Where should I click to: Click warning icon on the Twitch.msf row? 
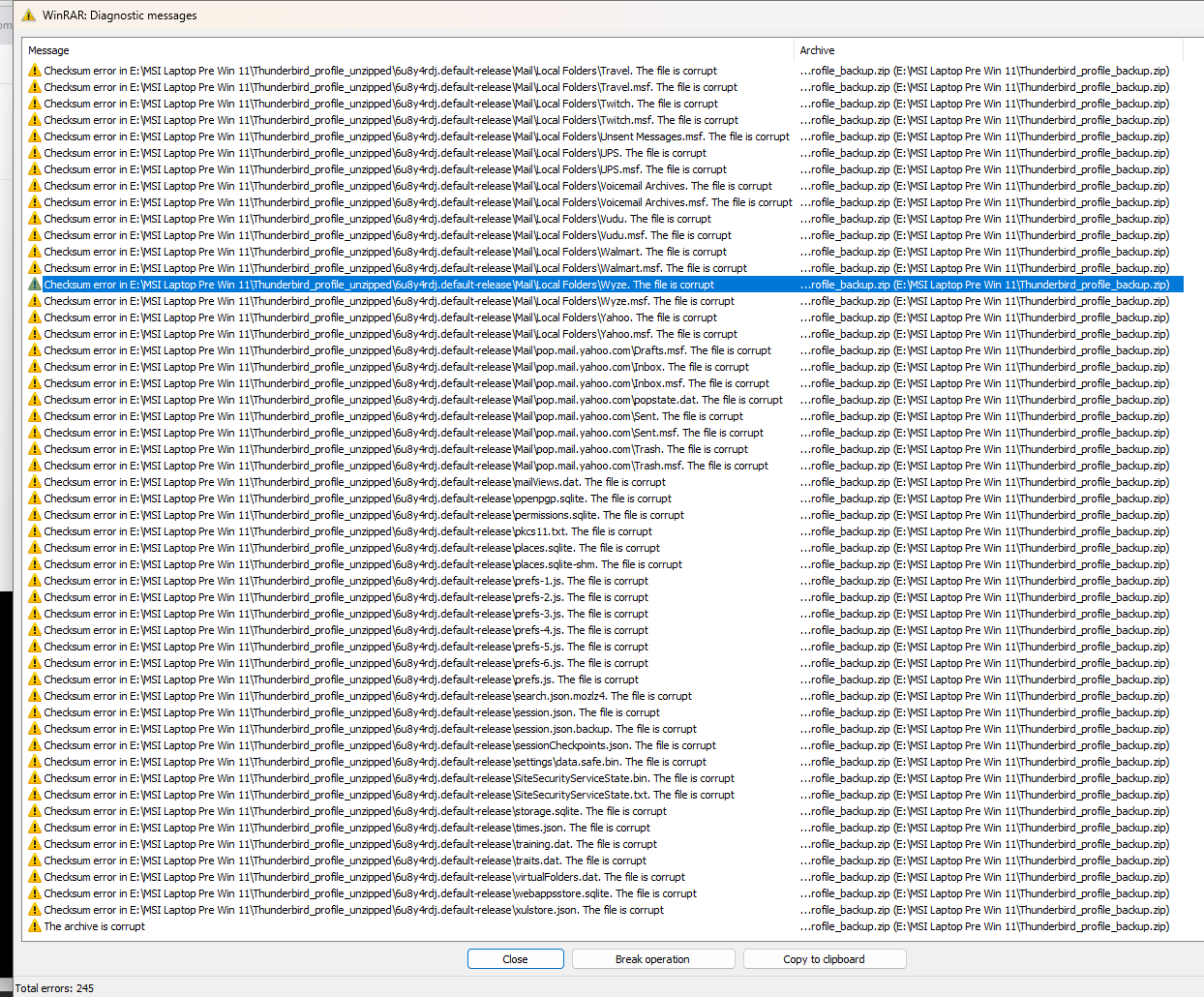35,120
